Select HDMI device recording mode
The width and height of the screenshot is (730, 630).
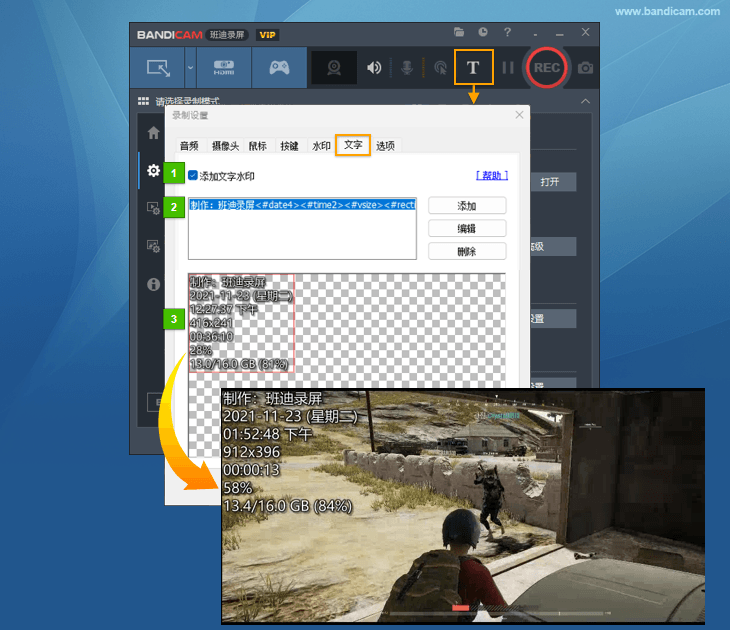click(x=224, y=68)
